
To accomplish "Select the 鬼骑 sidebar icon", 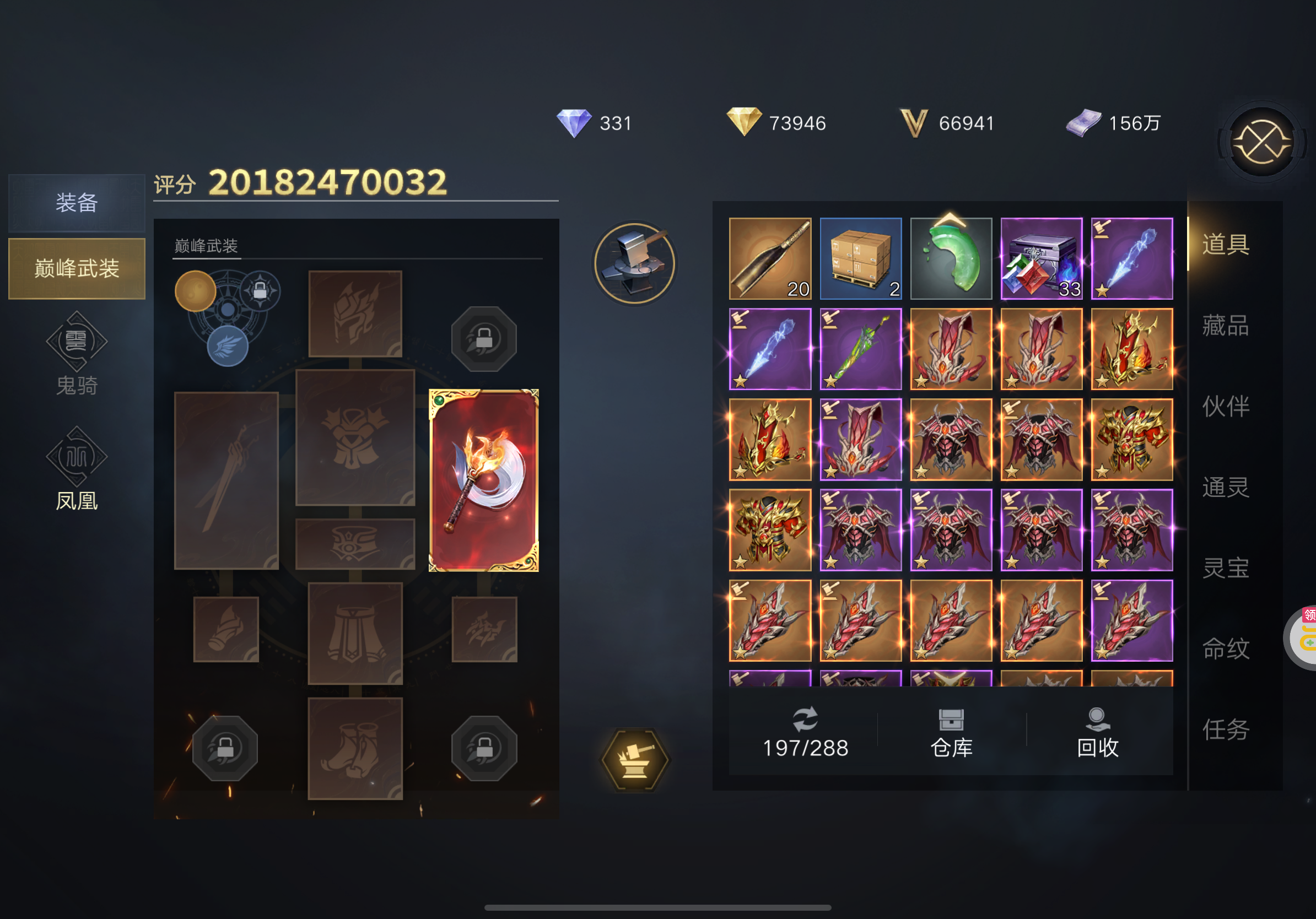I will click(x=77, y=354).
